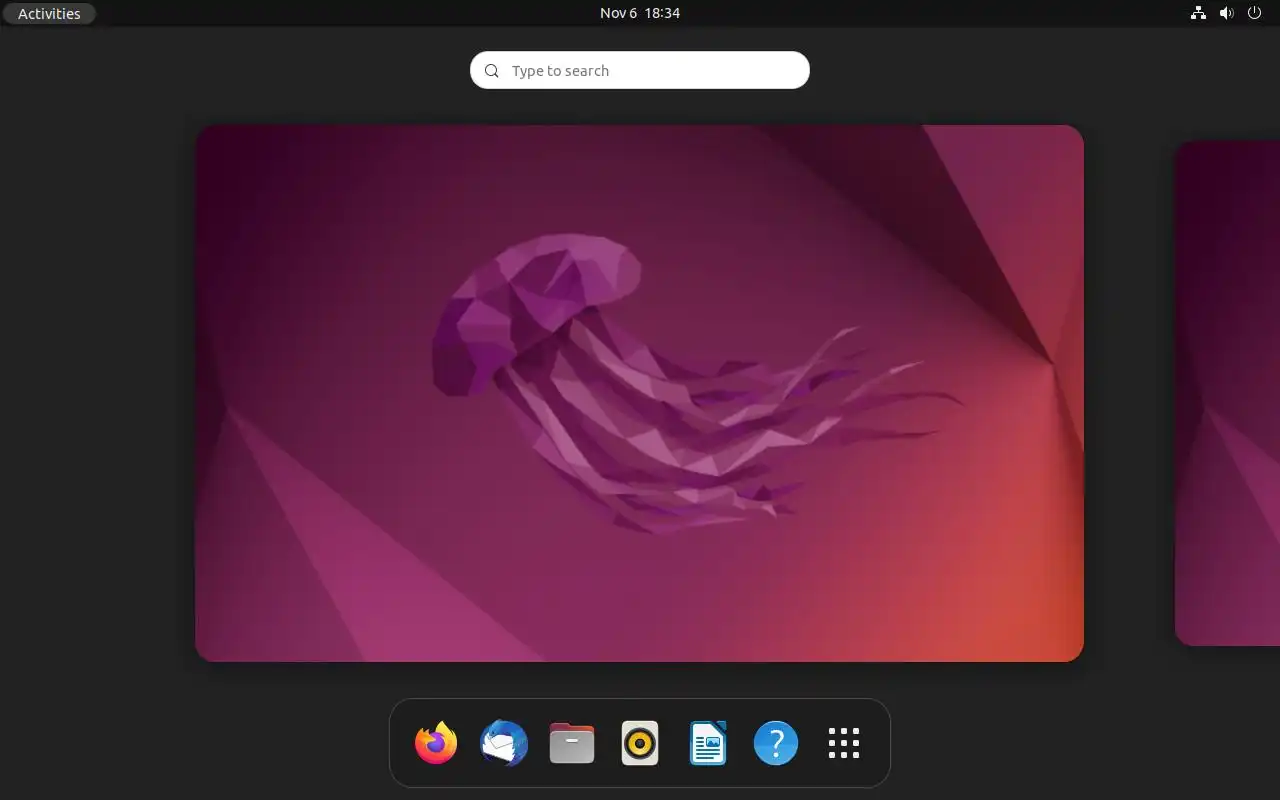Click the network status icon
The image size is (1280, 800).
[1198, 13]
